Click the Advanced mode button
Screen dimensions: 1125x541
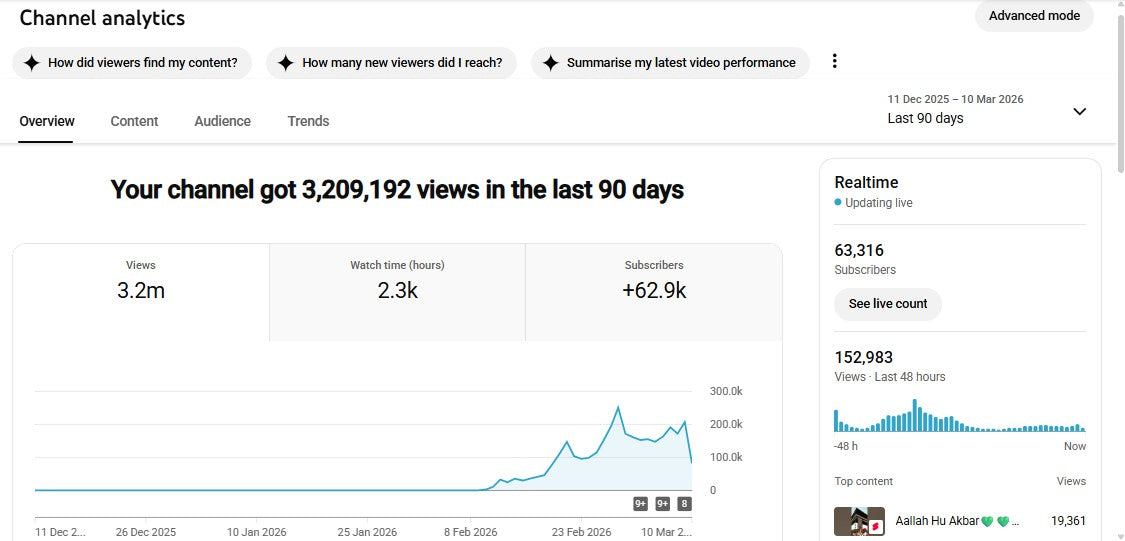click(1034, 16)
